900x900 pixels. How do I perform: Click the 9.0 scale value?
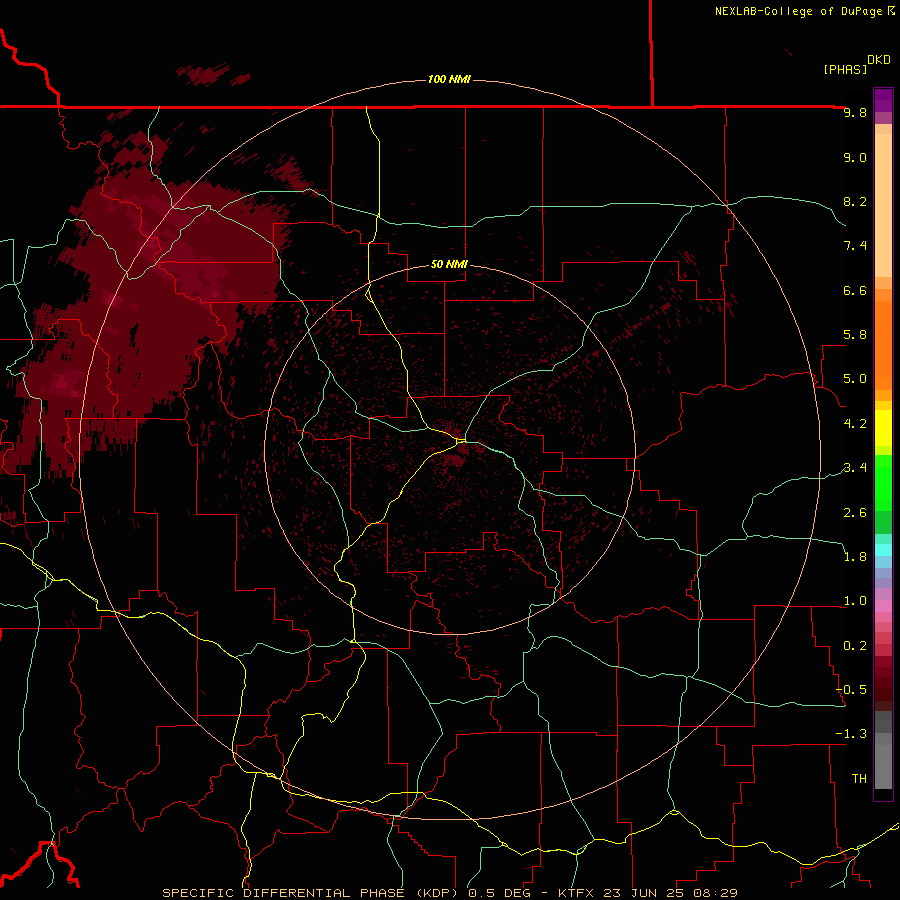tap(855, 157)
